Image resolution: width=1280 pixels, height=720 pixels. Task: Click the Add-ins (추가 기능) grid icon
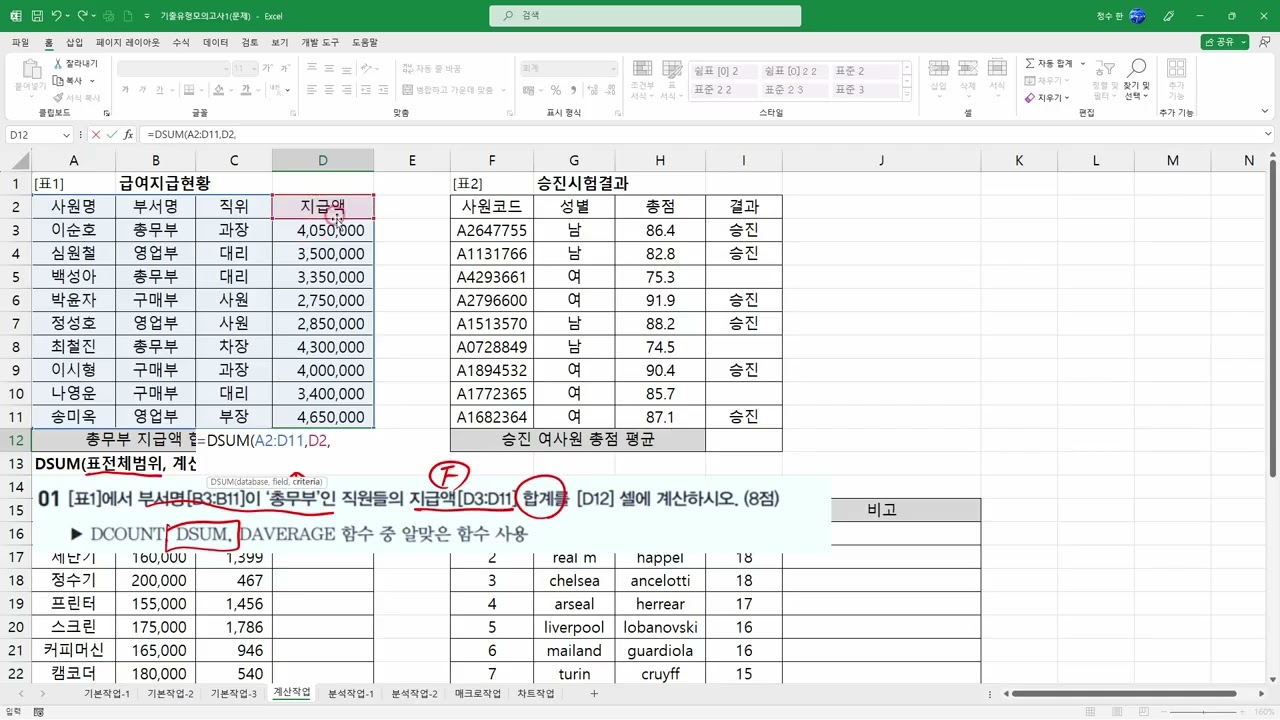click(1176, 68)
